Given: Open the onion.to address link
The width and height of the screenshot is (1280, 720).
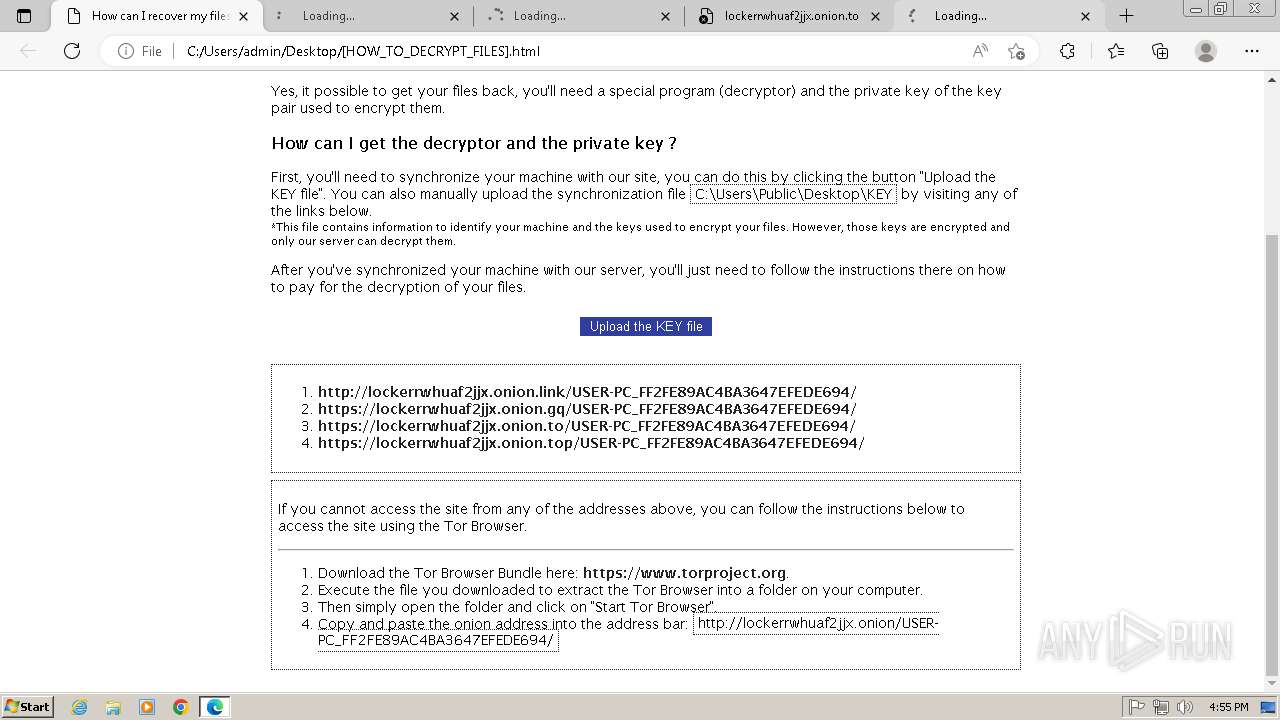Looking at the screenshot, I should 587,426.
